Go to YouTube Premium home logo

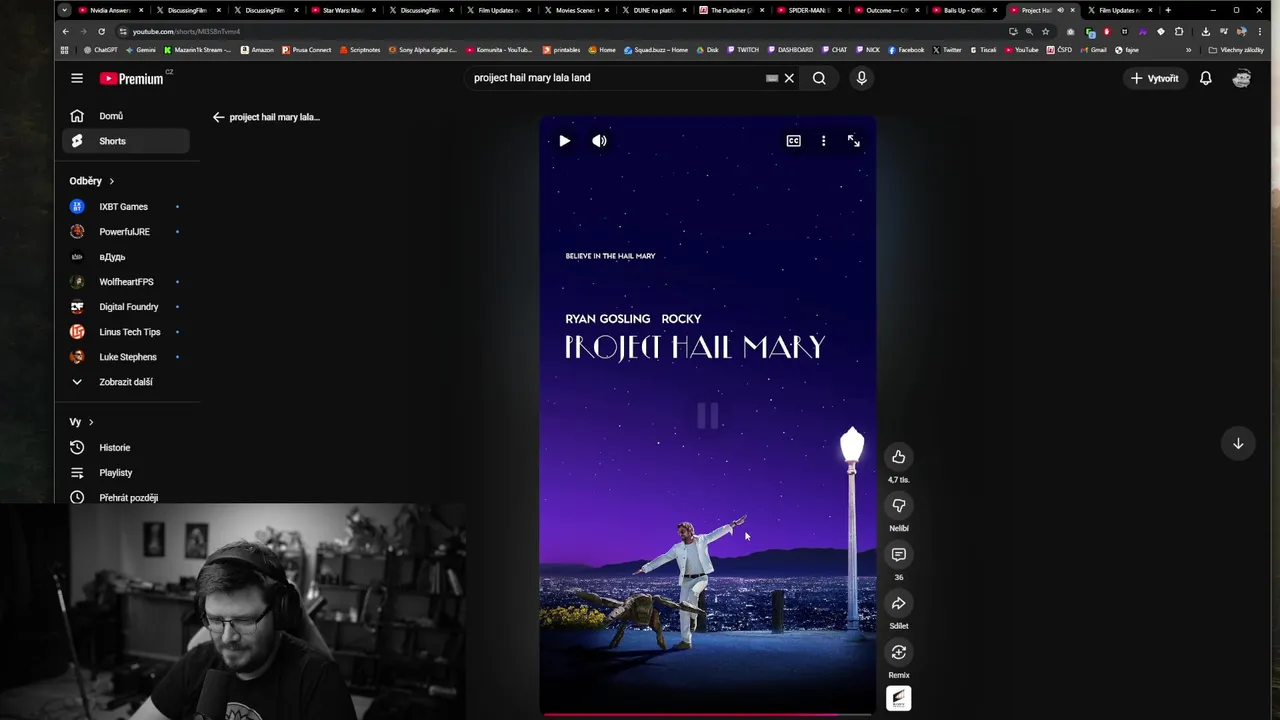tap(131, 78)
